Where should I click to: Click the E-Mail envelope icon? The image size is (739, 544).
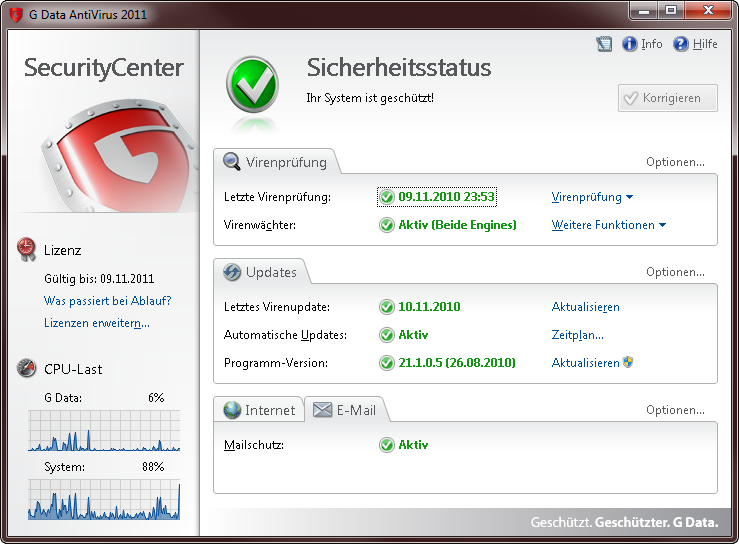click(x=322, y=410)
